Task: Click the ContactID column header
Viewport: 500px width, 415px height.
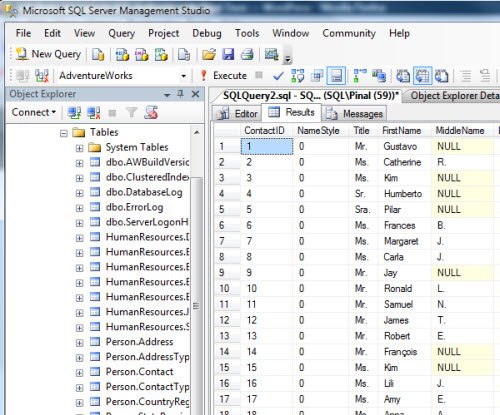Action: click(x=267, y=130)
